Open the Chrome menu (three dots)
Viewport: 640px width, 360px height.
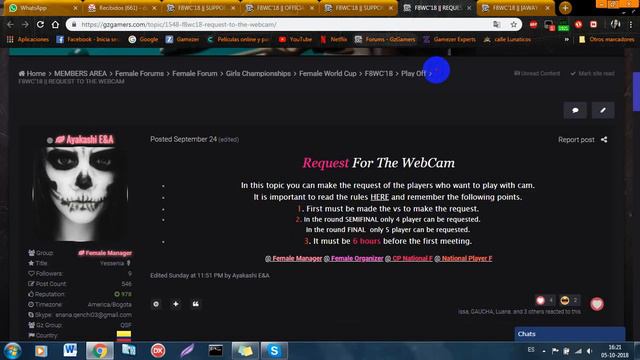point(631,24)
